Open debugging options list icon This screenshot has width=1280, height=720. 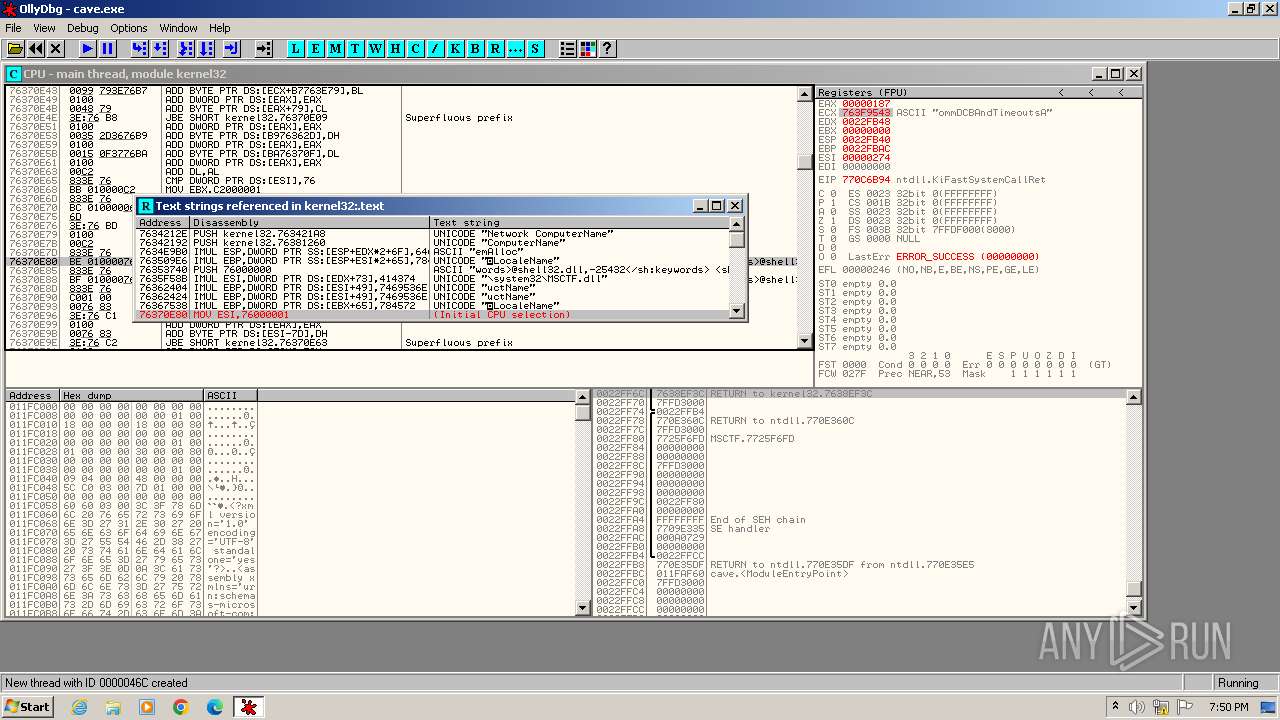click(567, 48)
